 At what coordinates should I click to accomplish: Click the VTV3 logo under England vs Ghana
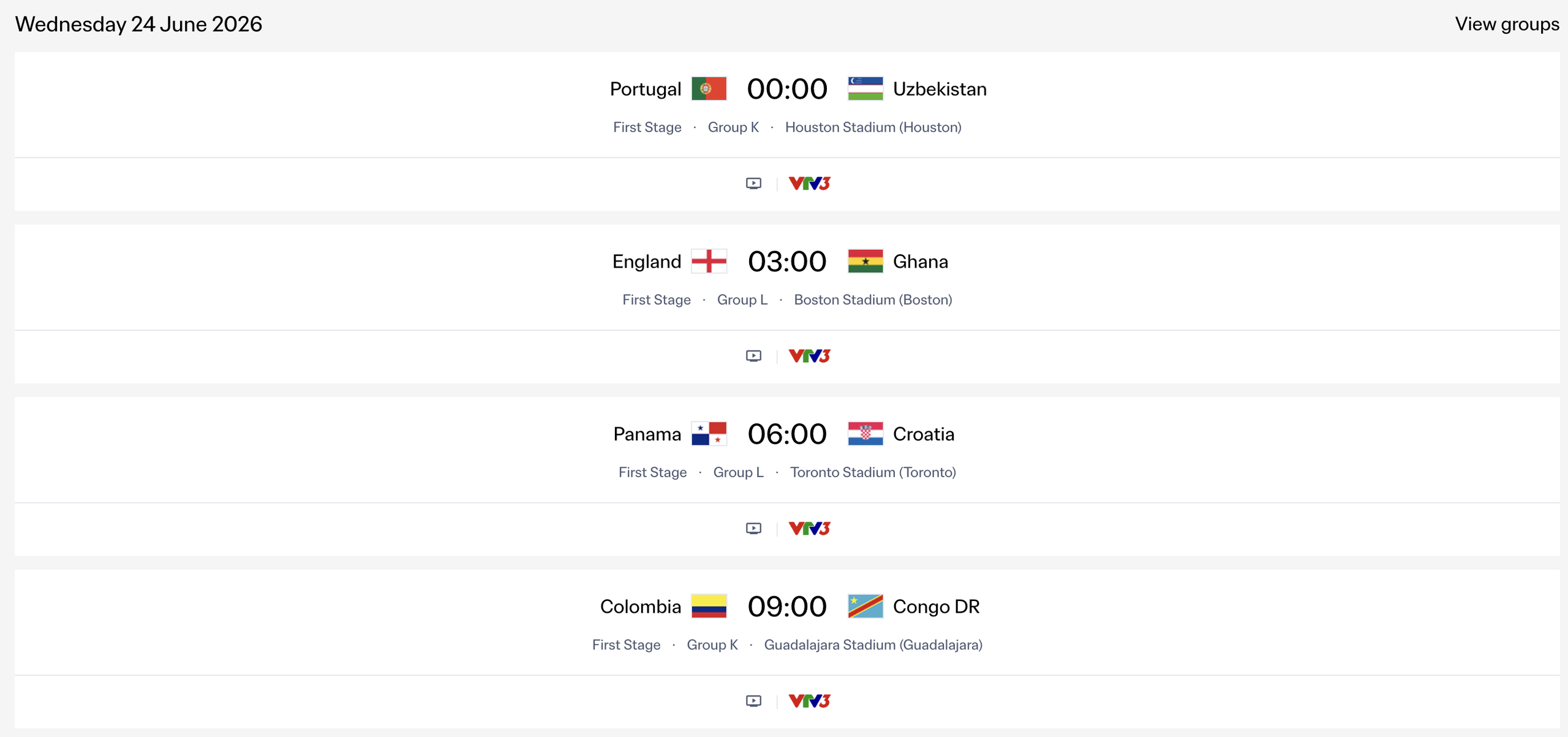pos(809,355)
